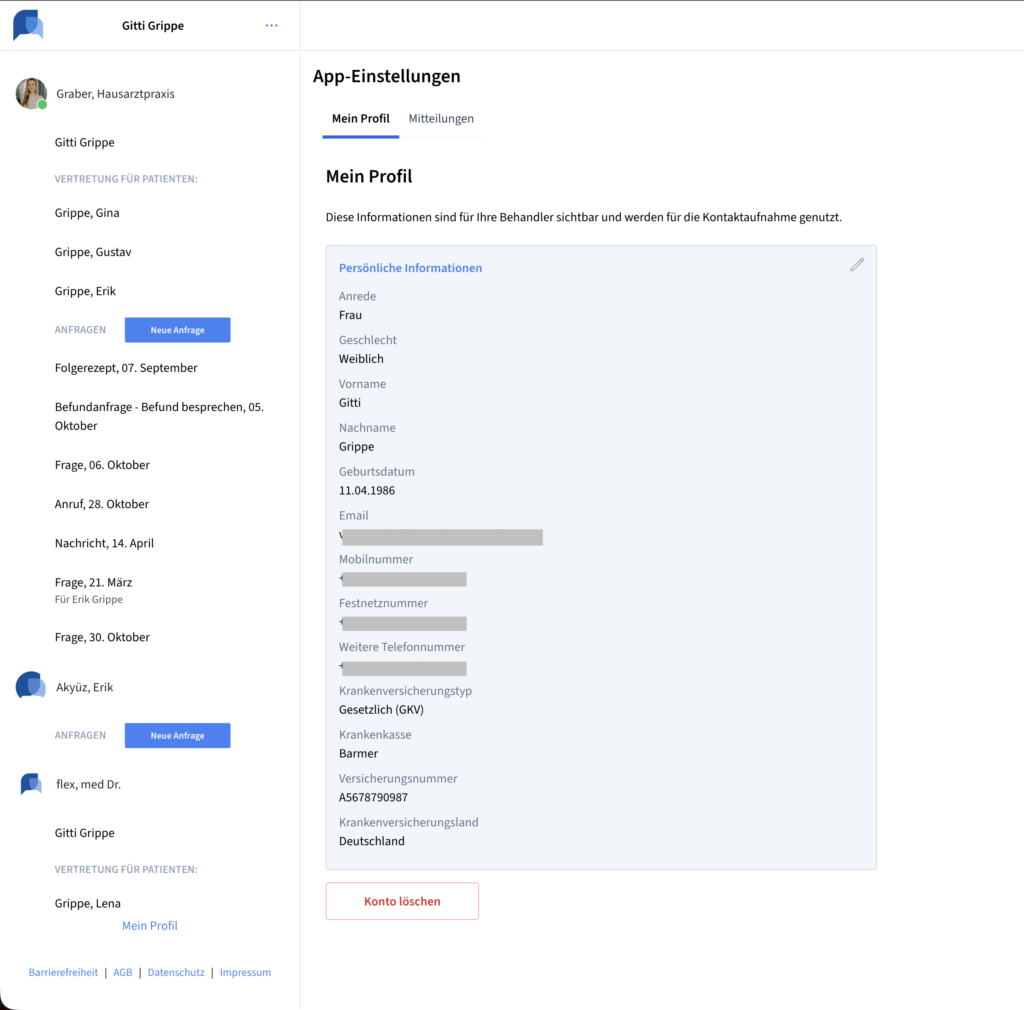The width and height of the screenshot is (1024, 1010).
Task: Open Befundanfrage - Befund besprechen, 05. Oktober
Action: coord(159,416)
